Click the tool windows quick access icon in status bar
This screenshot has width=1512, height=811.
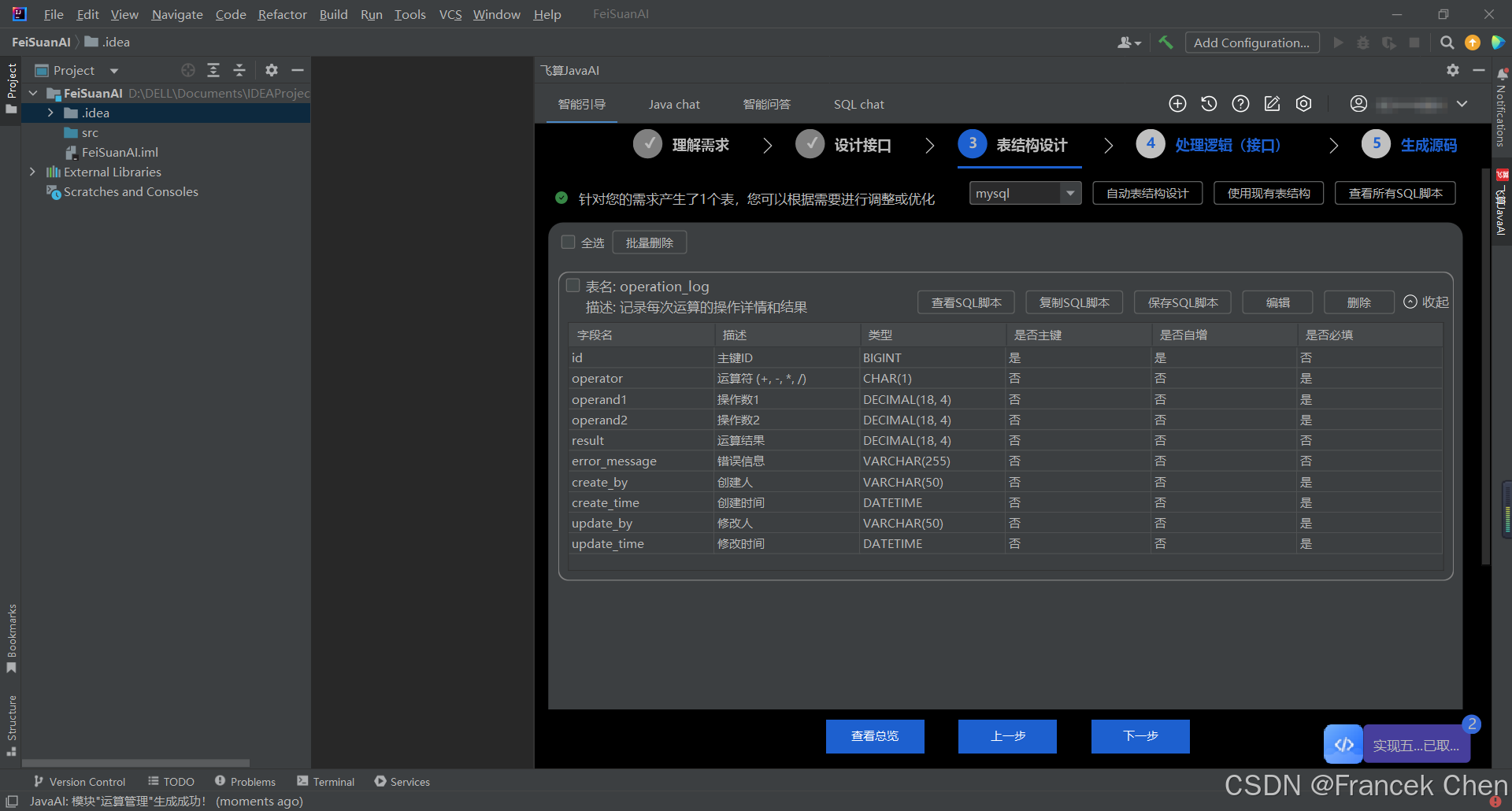[12, 801]
